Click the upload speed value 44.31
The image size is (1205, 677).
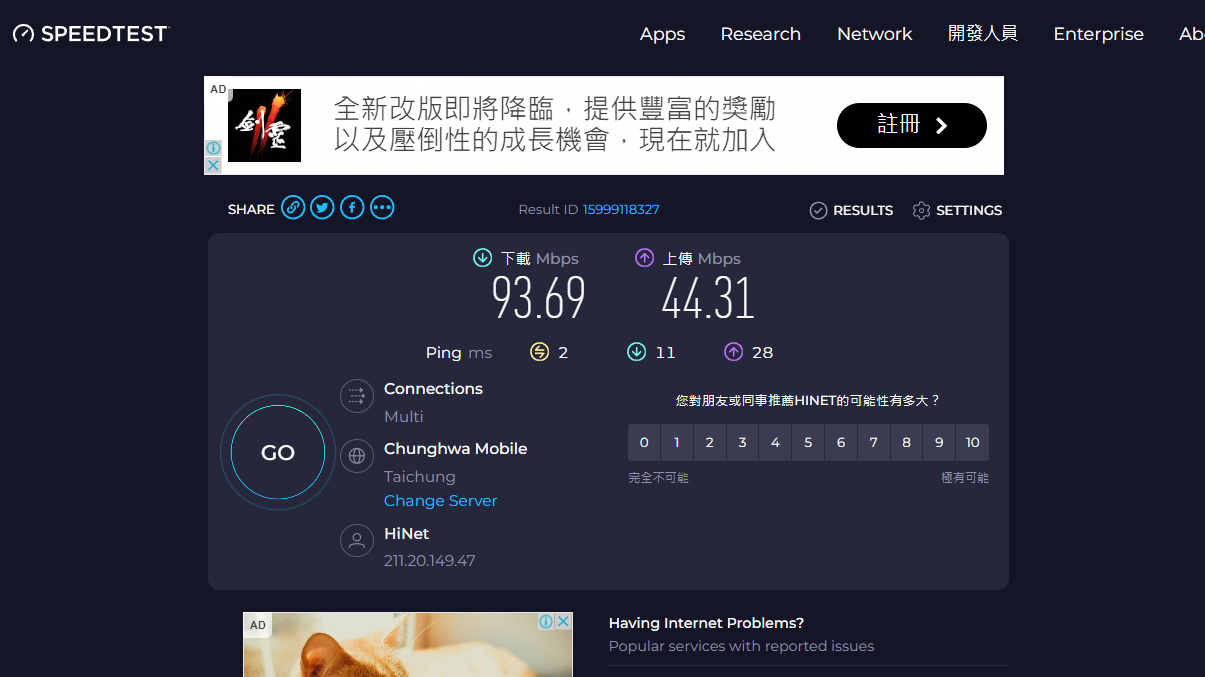pos(708,298)
